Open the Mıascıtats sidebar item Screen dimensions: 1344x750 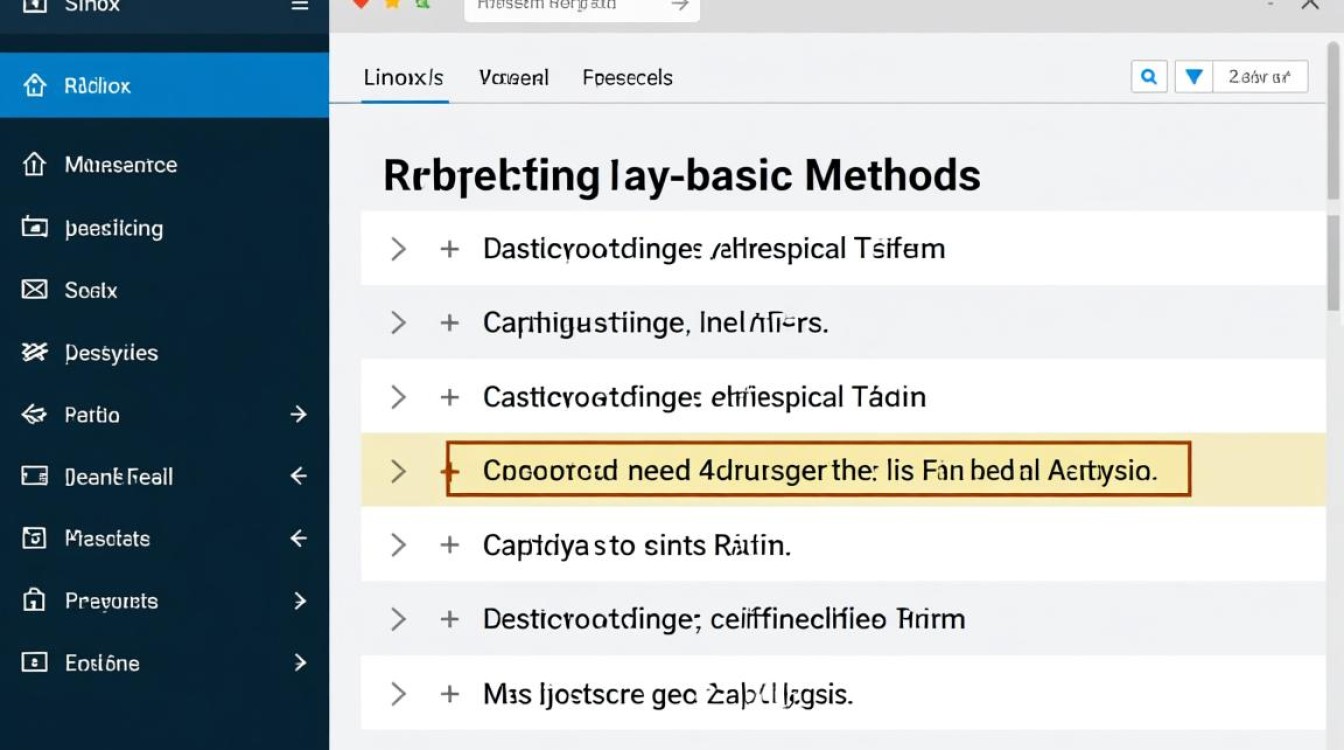[107, 539]
